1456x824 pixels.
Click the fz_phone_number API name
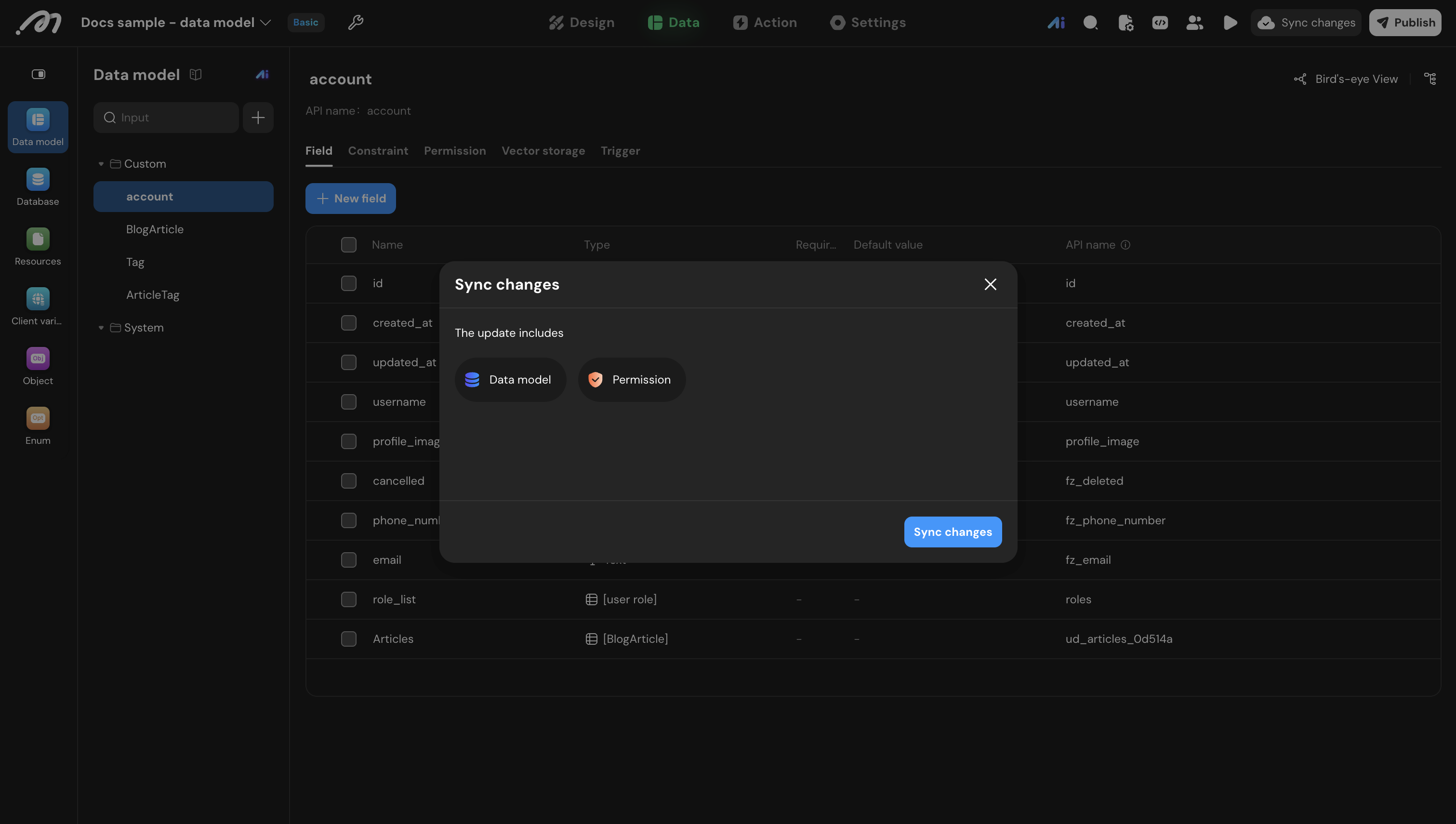(x=1115, y=520)
